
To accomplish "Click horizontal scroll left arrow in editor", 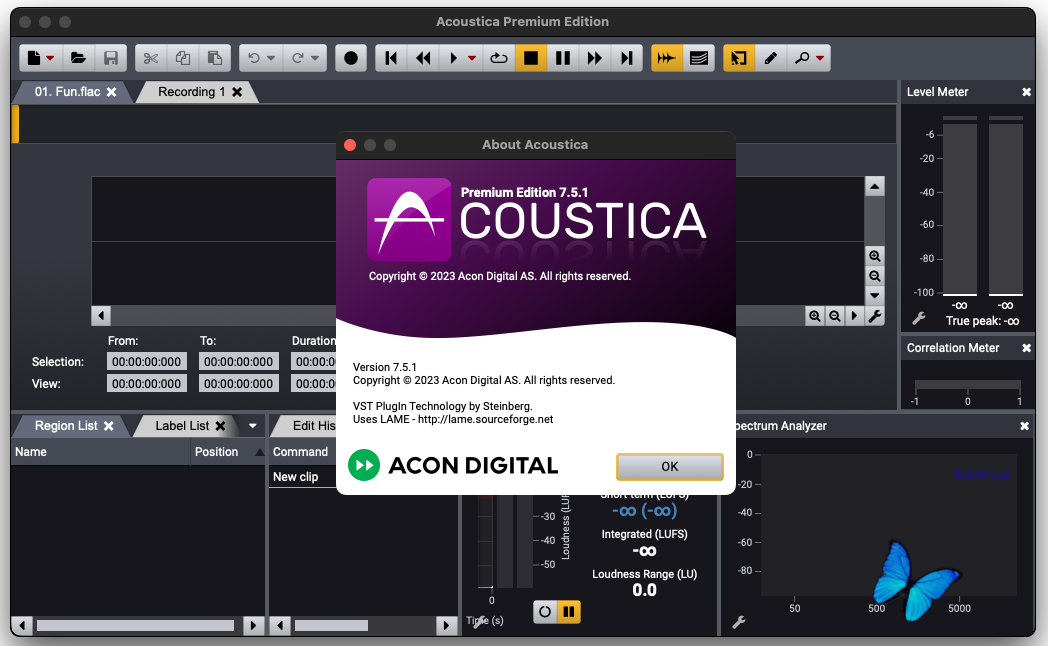I will coord(101,315).
